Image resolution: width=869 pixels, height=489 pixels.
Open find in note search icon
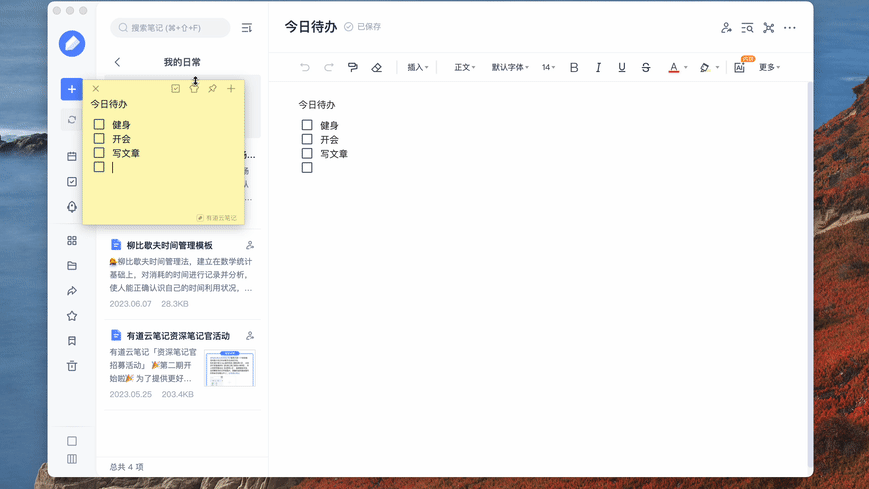[x=747, y=28]
